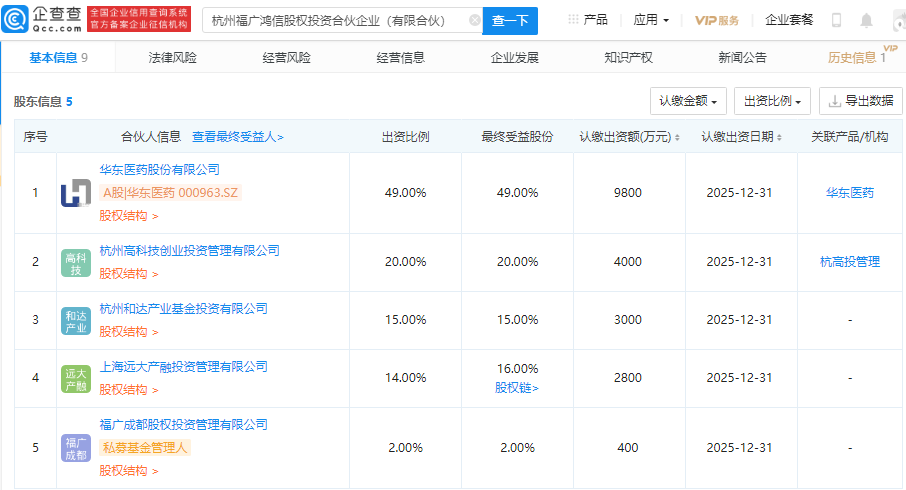Screen dimensions: 906x490
Task: Open VIP服务 in the header
Action: [716, 20]
